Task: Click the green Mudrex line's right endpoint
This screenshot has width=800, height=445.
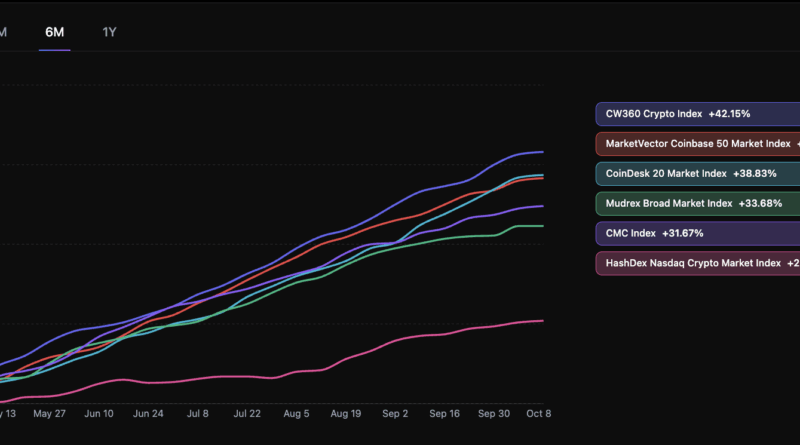Action: pos(542,226)
